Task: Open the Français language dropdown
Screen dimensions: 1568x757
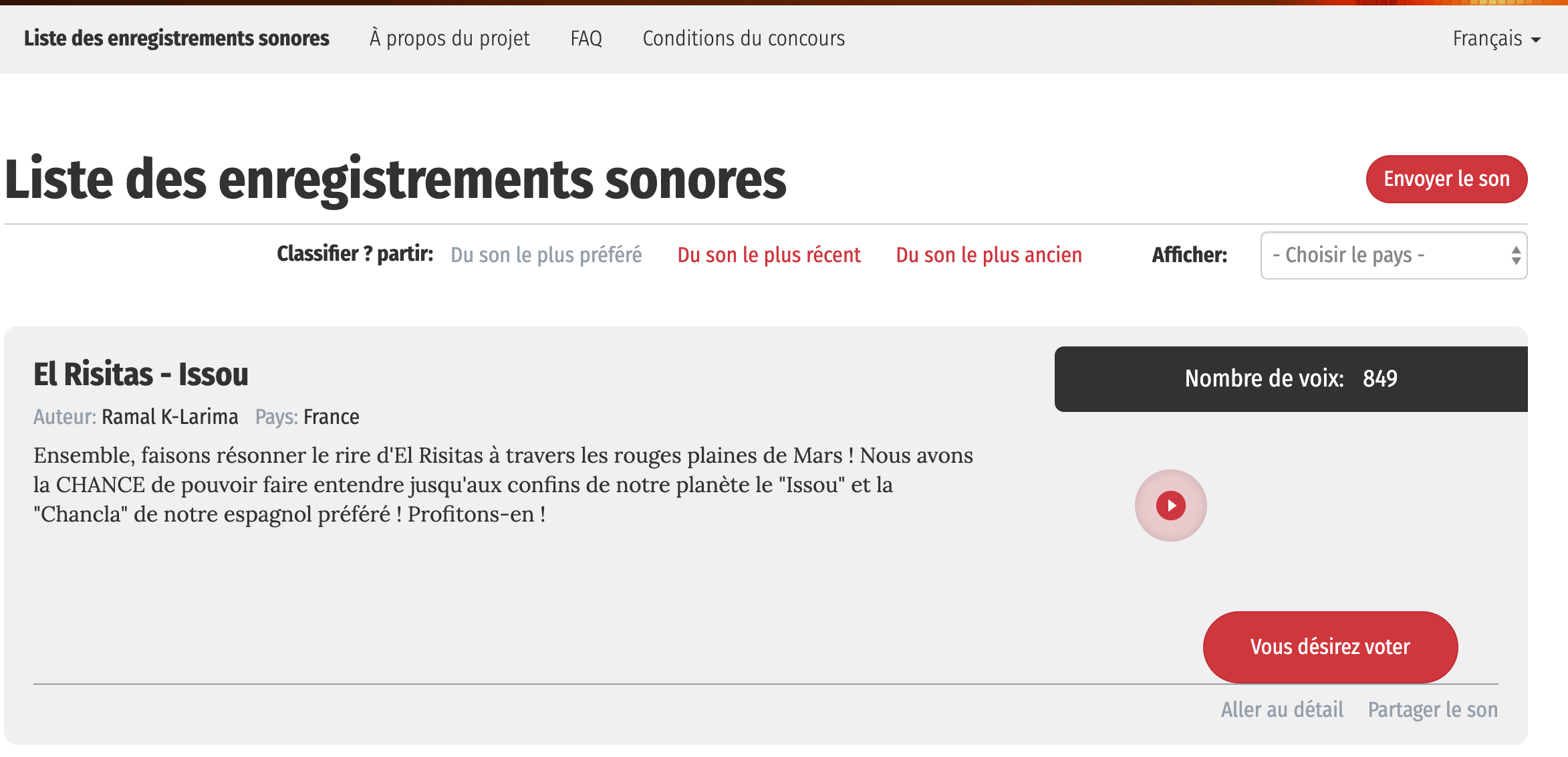Action: pos(1496,39)
